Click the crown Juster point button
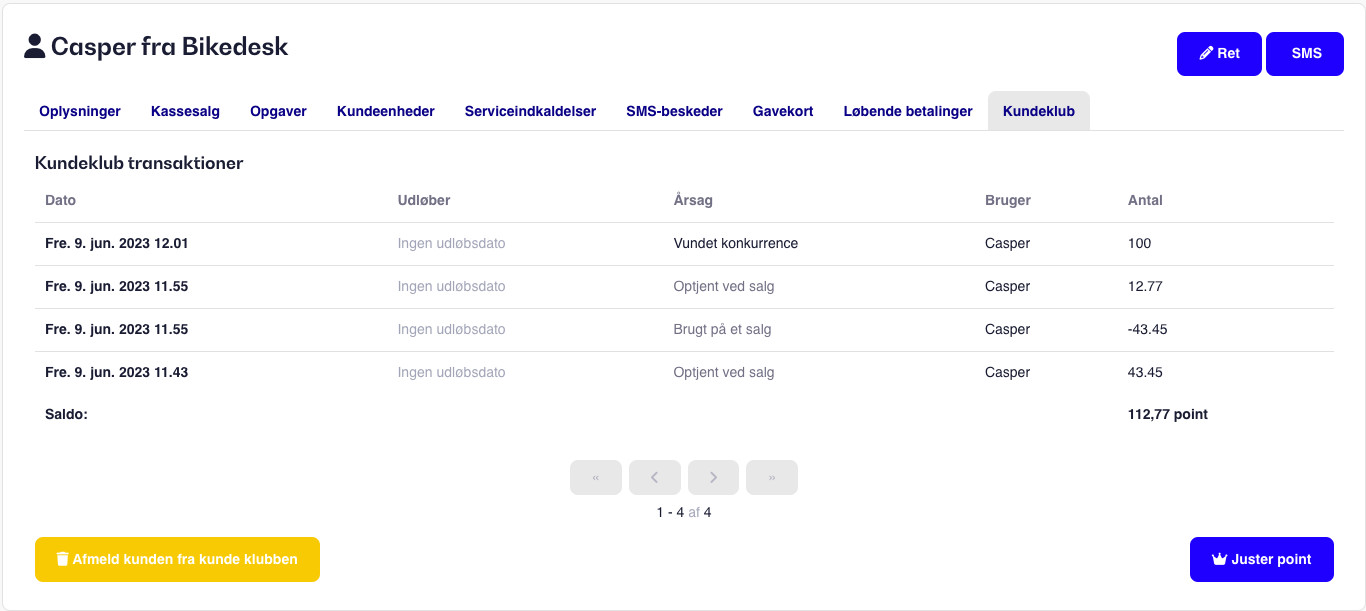Viewport: 1366px width, 611px height. click(x=1262, y=559)
